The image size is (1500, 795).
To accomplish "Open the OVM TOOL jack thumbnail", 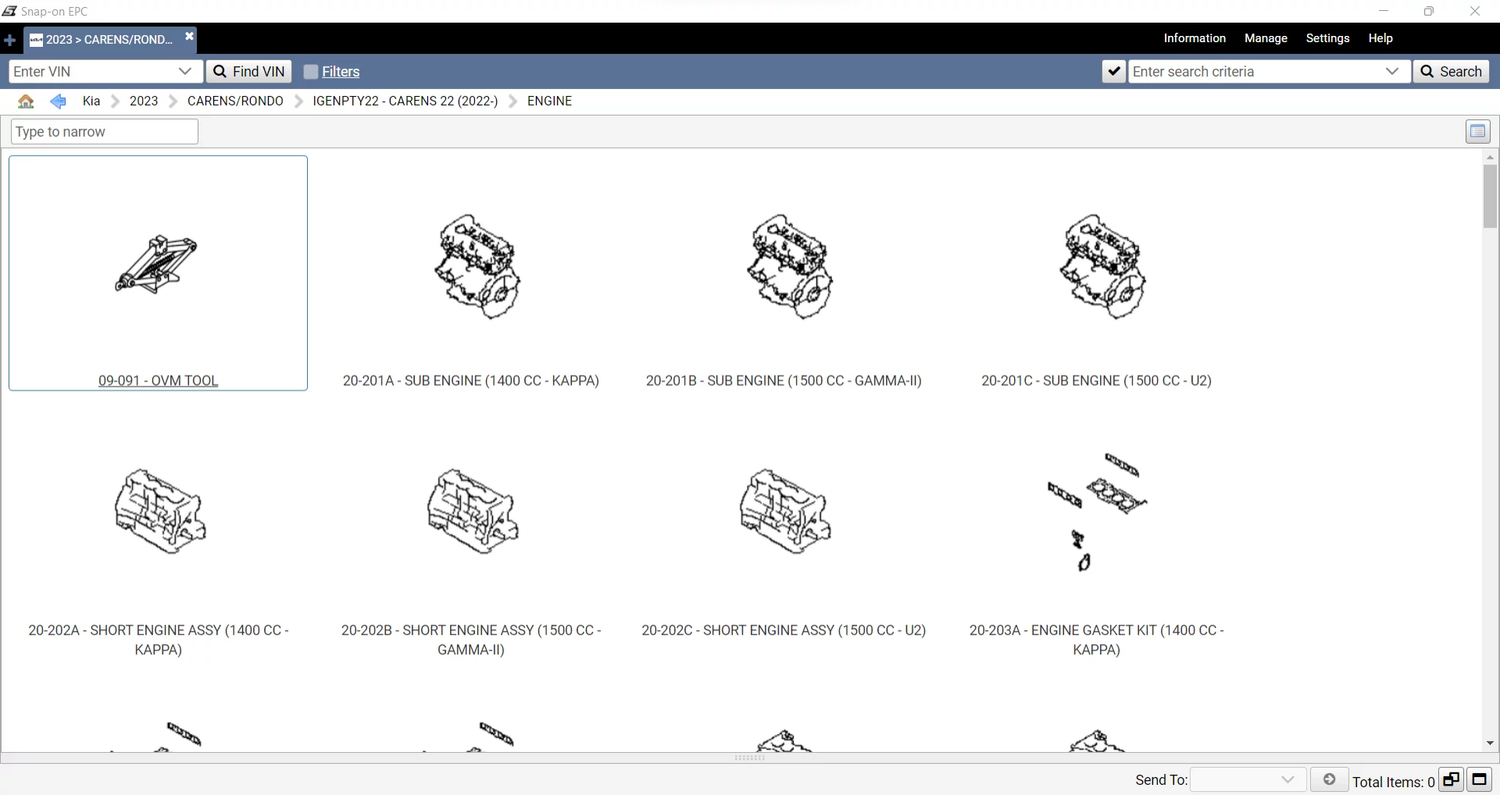I will [x=157, y=265].
